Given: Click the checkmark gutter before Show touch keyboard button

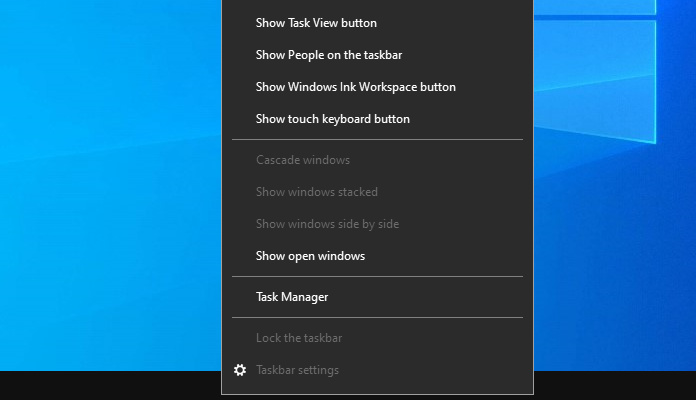Looking at the screenshot, I should tap(240, 119).
